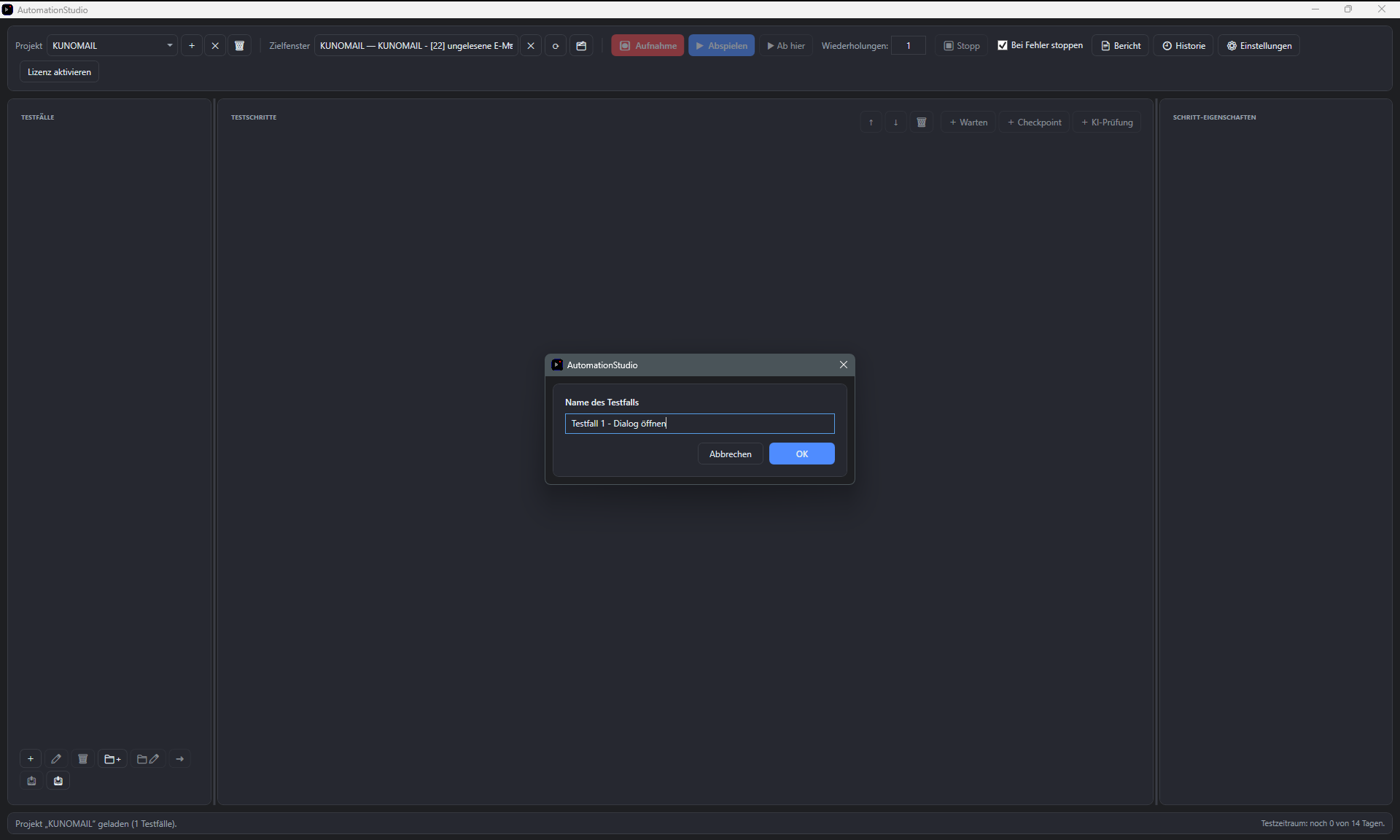Click the Name des Testfalls input field
Screen dimensions: 1400x840
pos(699,424)
